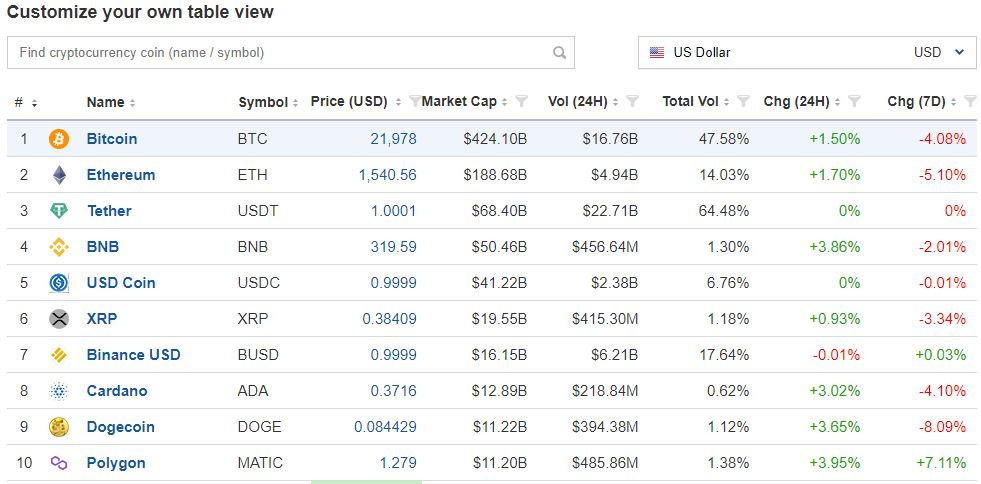Image resolution: width=981 pixels, height=484 pixels.
Task: Open the Cardano link
Action: click(117, 391)
